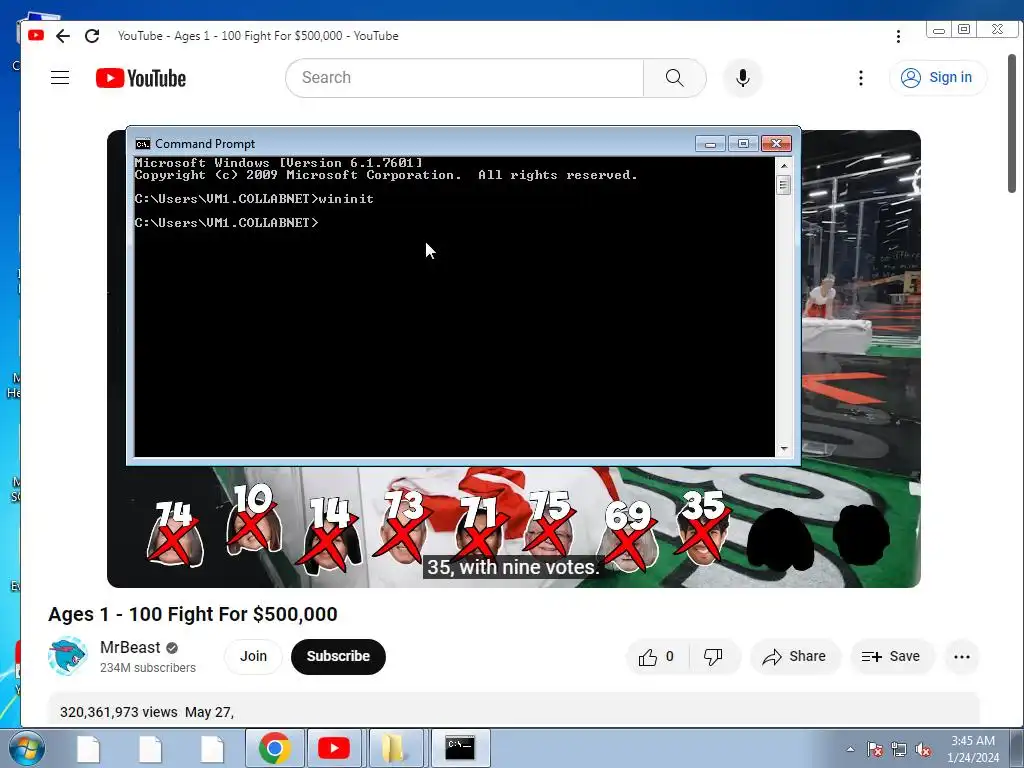
Task: Subscribe to MrBeast
Action: pyautogui.click(x=338, y=656)
